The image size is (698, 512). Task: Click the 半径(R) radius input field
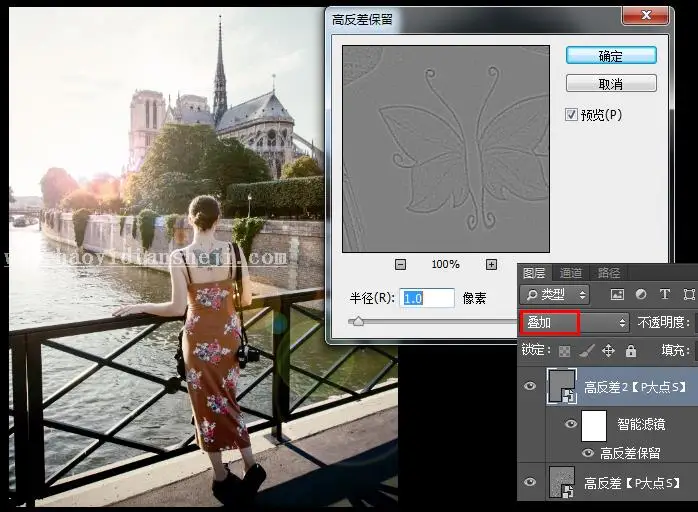click(427, 298)
